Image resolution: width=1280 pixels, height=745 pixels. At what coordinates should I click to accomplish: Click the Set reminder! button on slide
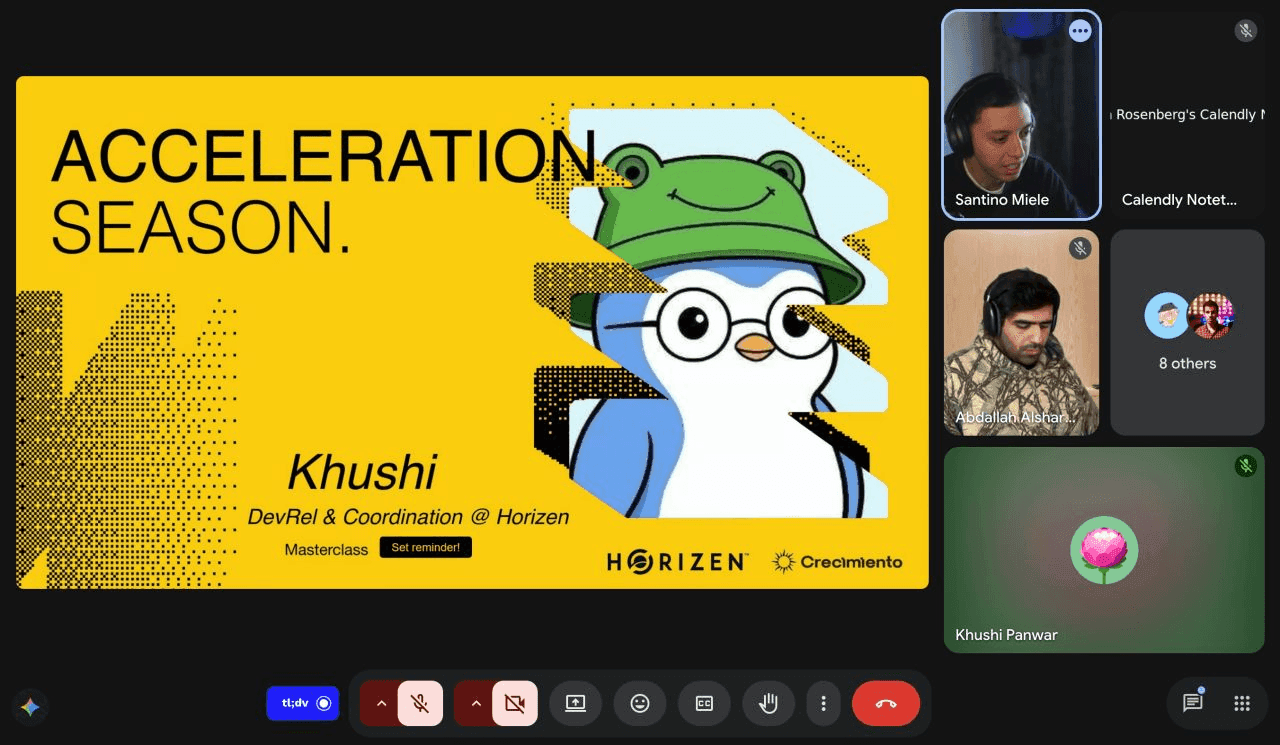point(425,548)
